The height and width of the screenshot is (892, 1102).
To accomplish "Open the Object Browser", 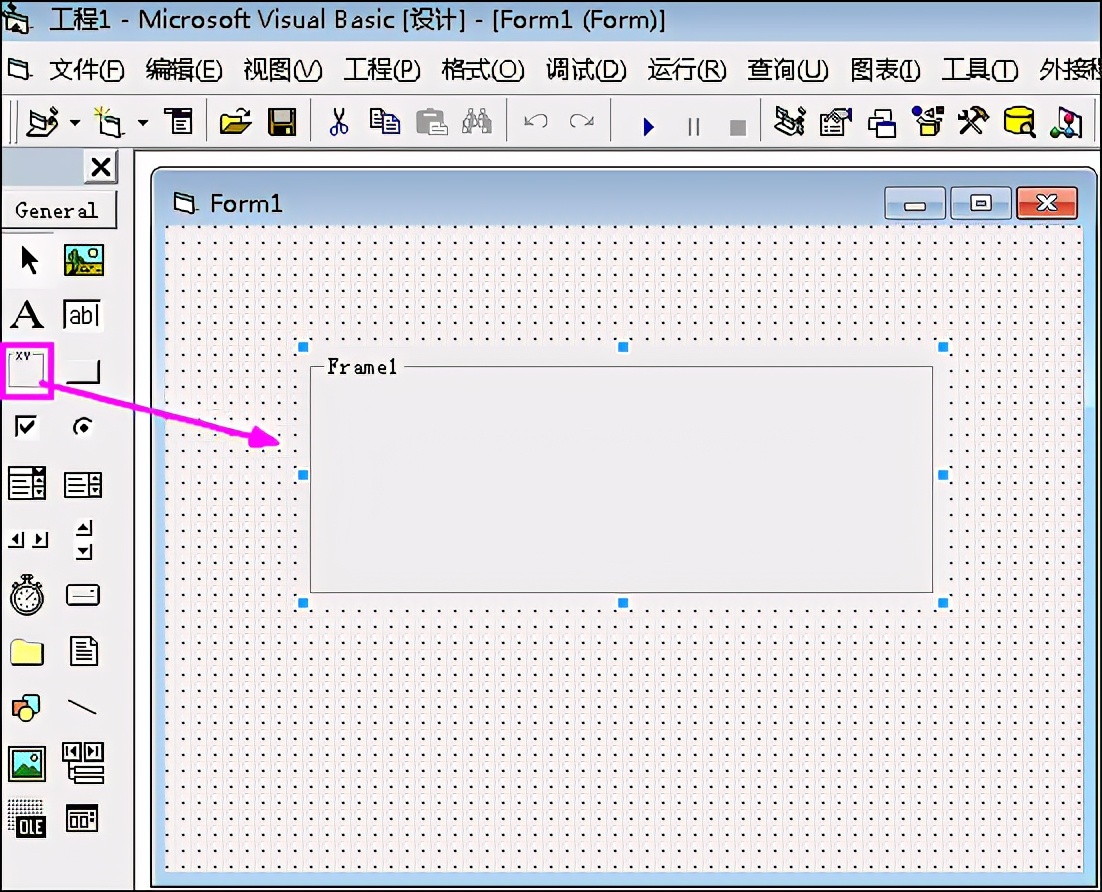I will coord(928,121).
